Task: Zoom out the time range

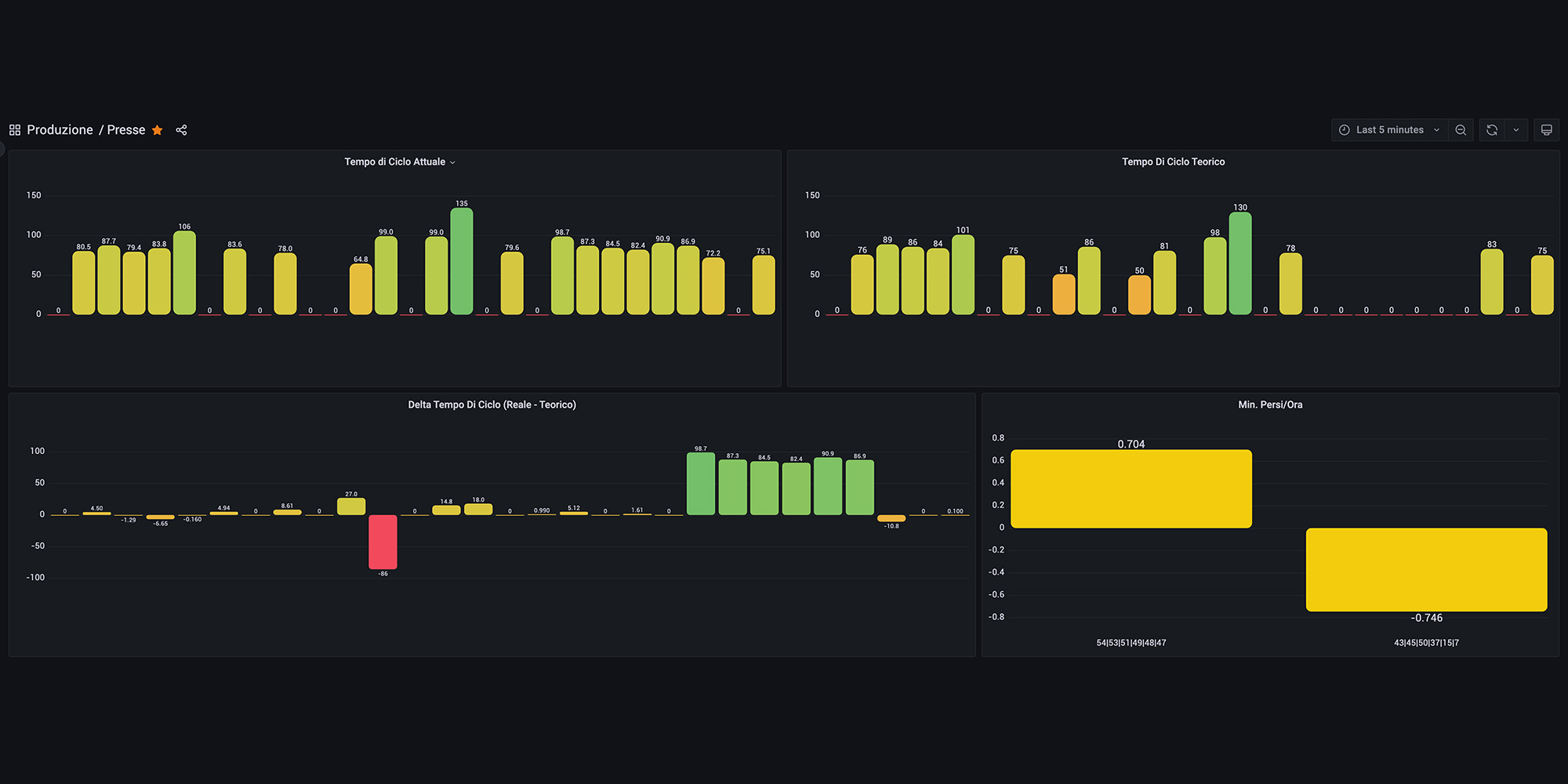Action: point(1461,130)
